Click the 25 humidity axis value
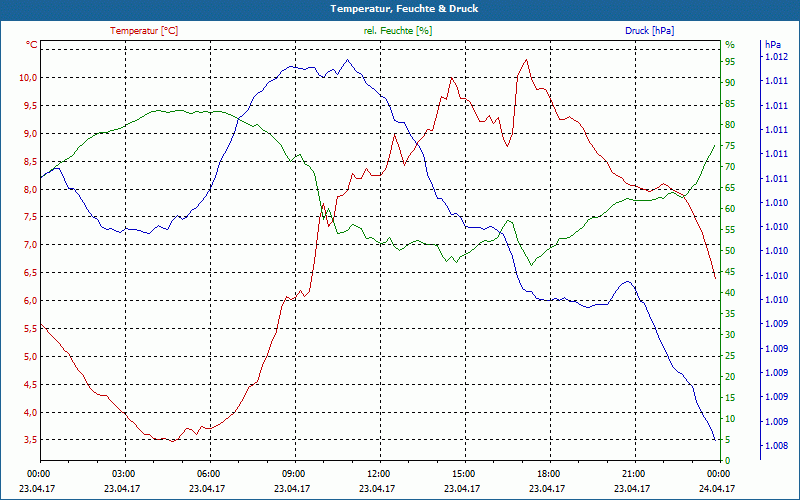This screenshot has height=500, width=800. coord(730,356)
